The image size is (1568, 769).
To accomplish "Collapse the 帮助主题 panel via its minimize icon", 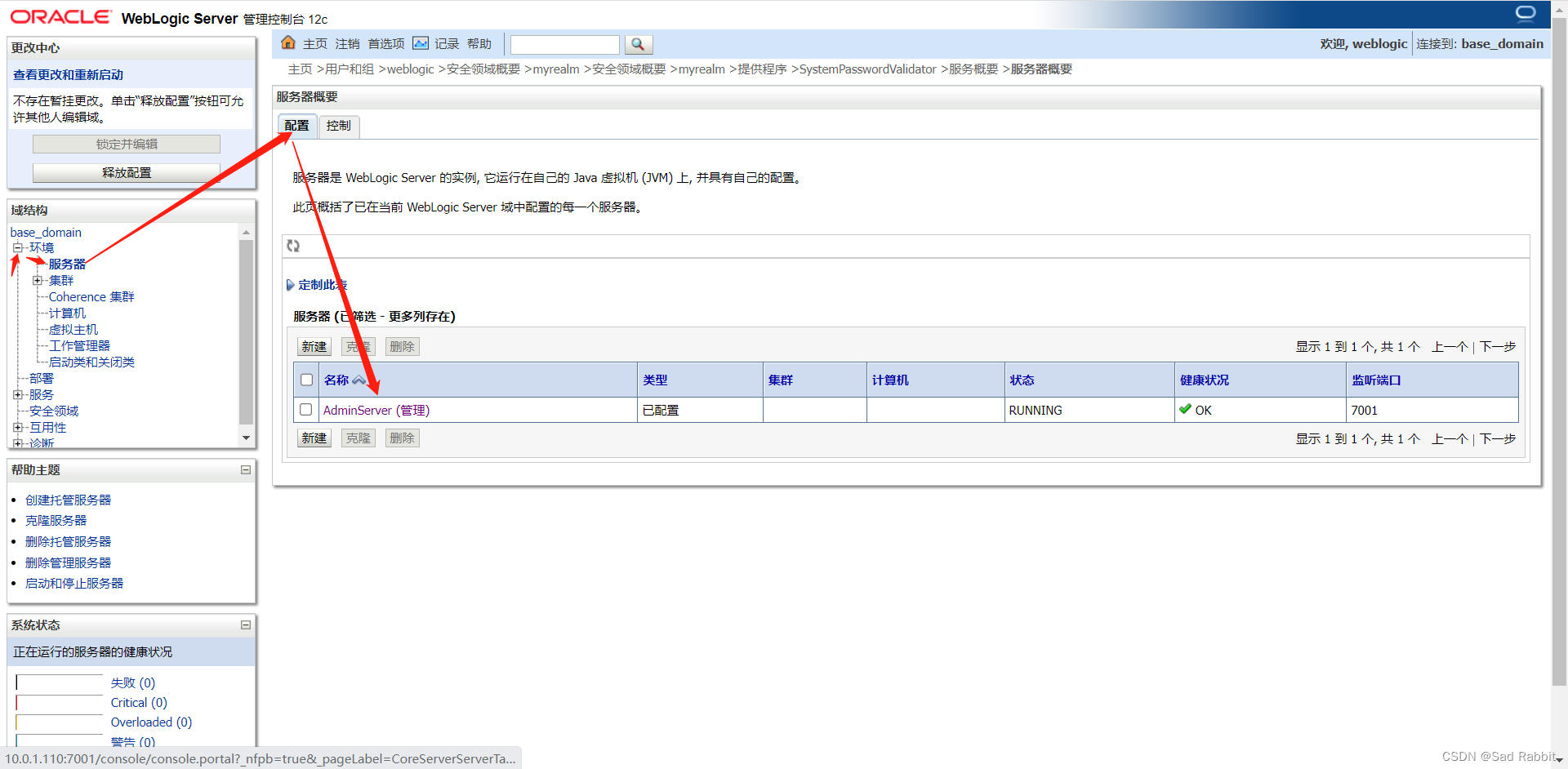I will 245,469.
